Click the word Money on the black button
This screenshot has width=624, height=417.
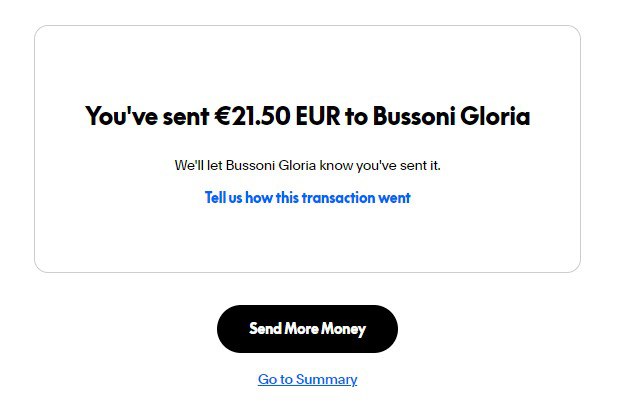[x=343, y=329]
